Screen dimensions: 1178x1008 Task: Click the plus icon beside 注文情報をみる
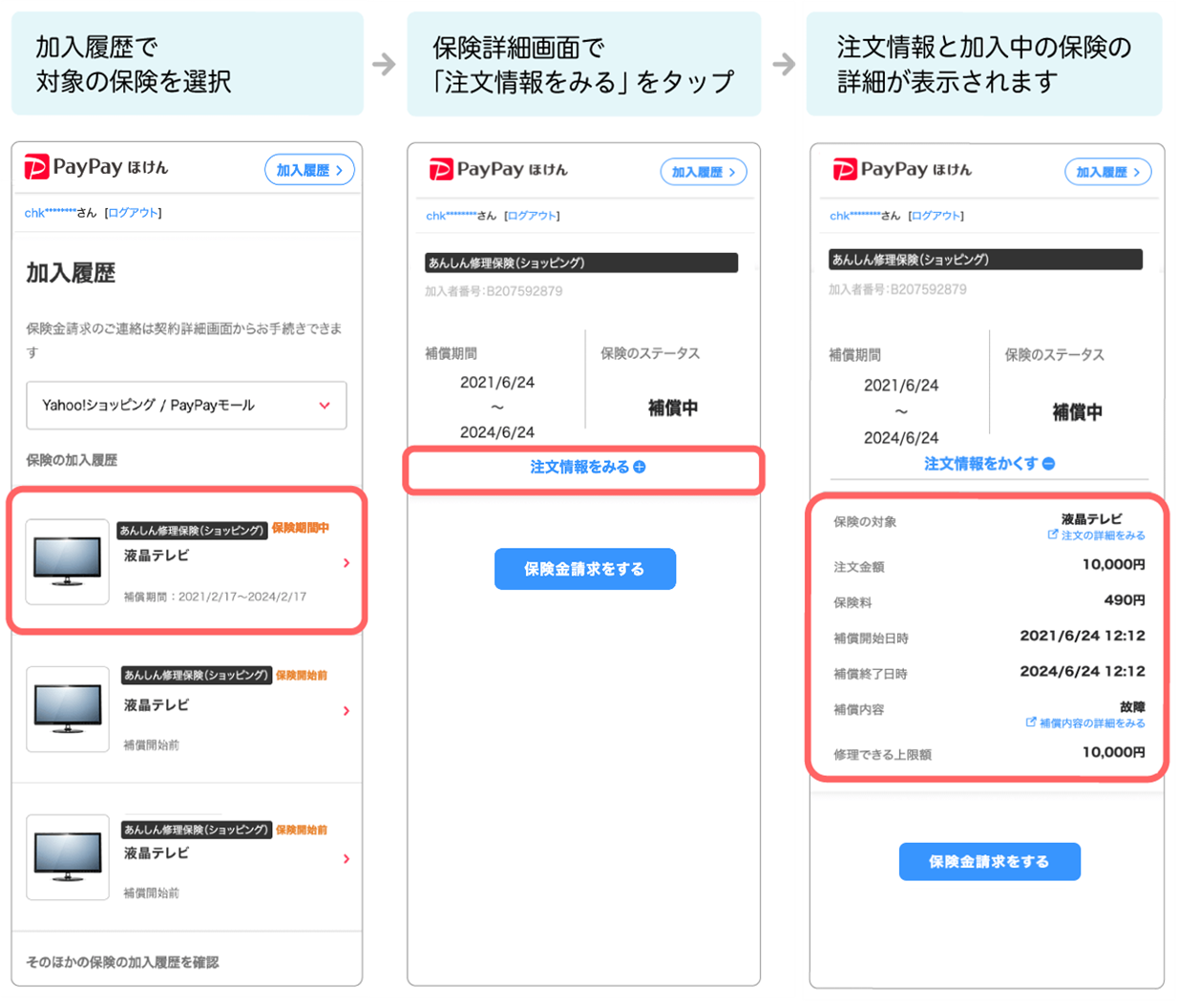click(x=640, y=467)
